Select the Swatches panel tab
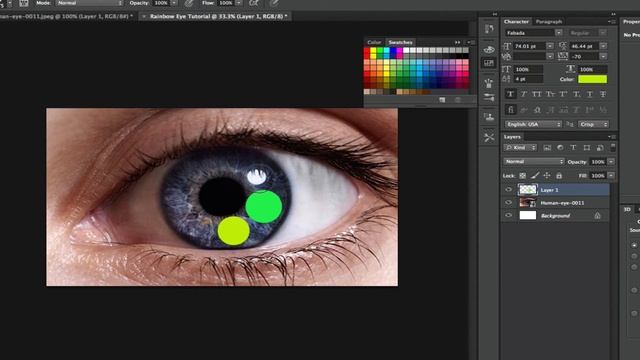Screen dimensions: 640x360 tap(400, 42)
